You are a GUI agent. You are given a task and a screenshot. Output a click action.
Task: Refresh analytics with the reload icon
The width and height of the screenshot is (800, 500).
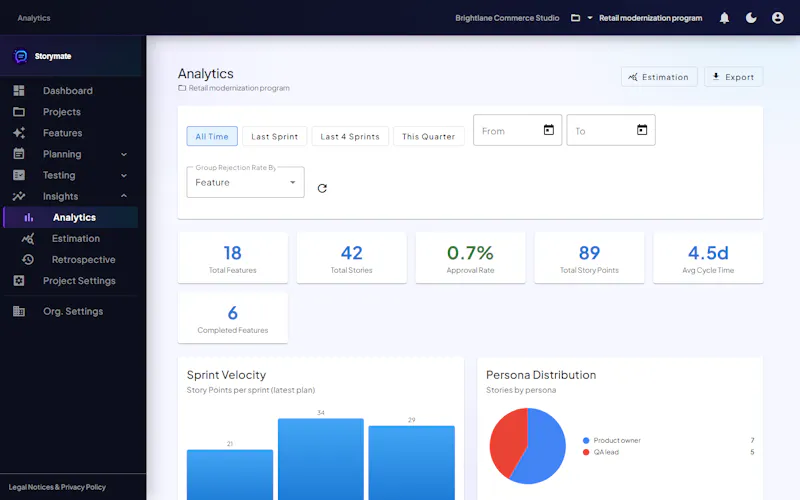tap(322, 188)
